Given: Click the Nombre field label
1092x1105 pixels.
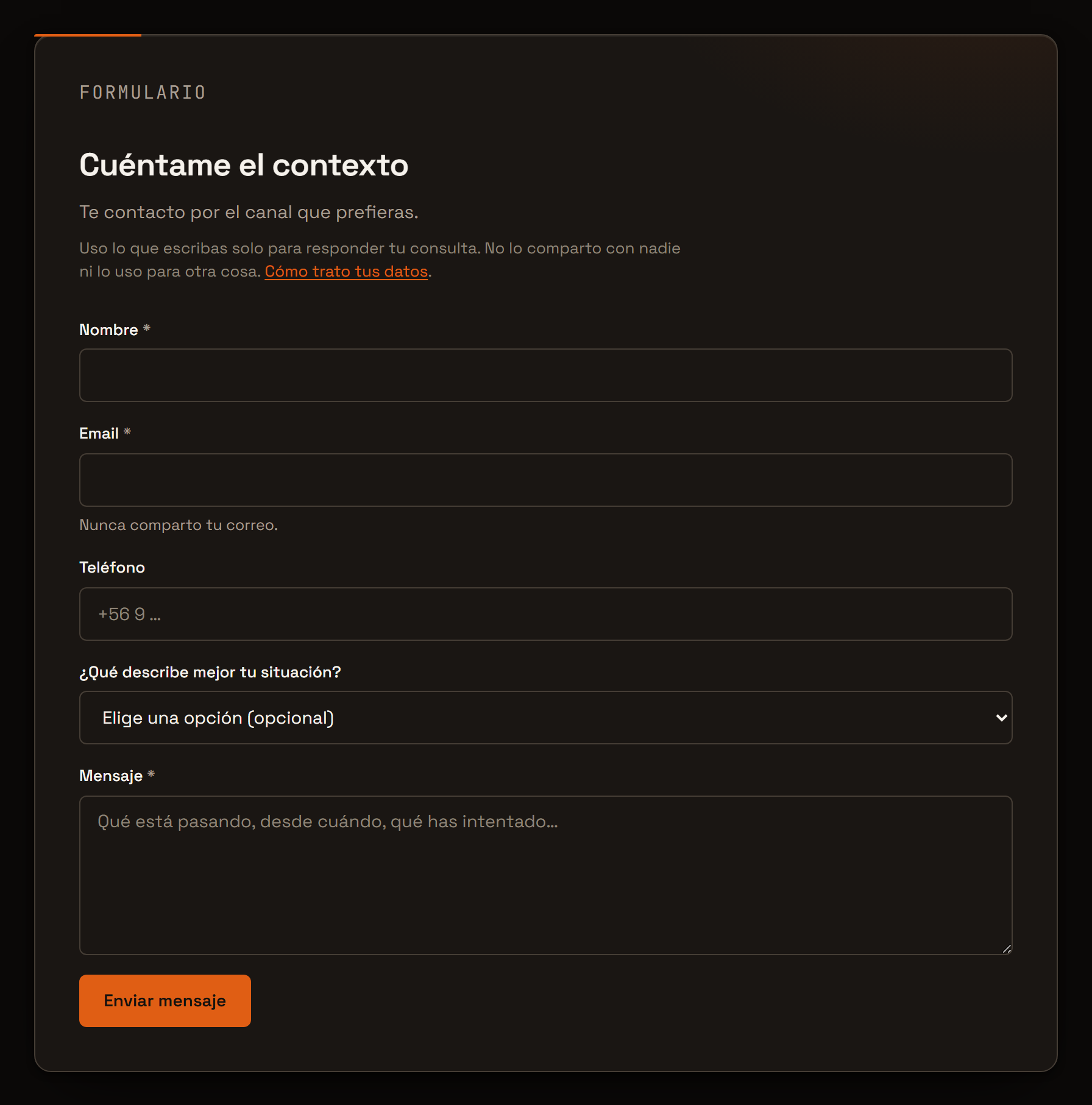Looking at the screenshot, I should 108,330.
